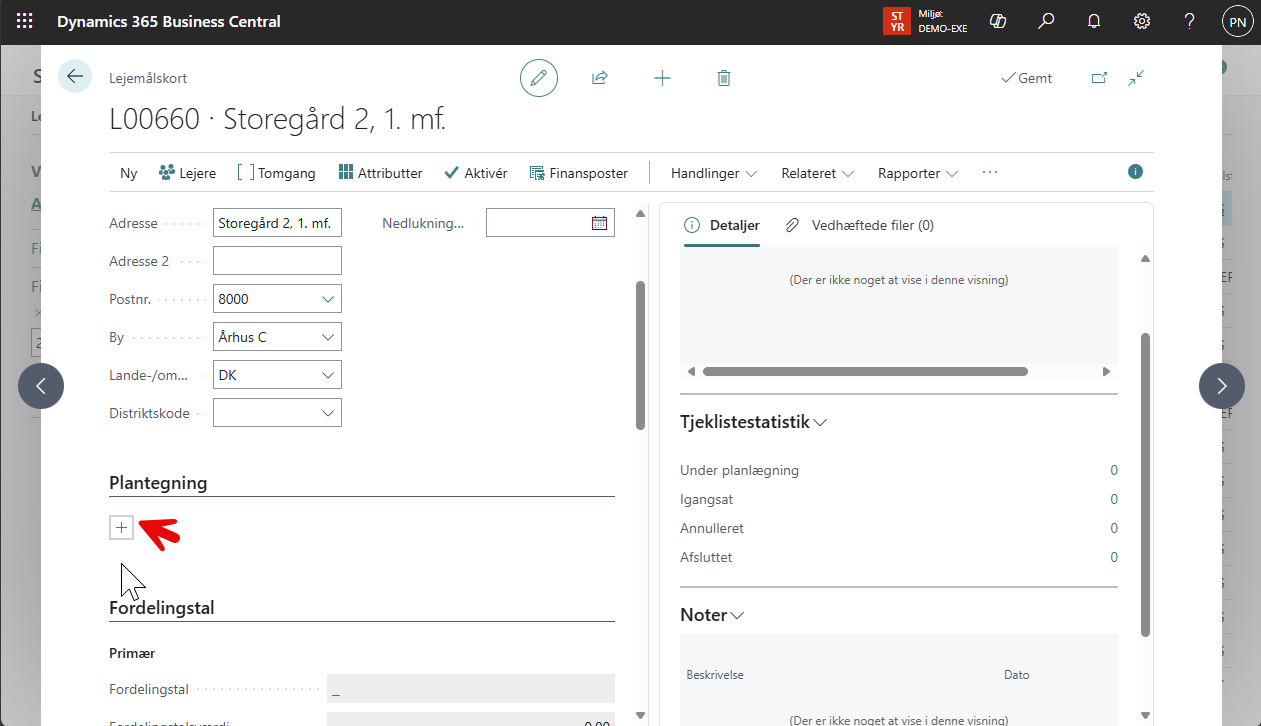Screen dimensions: 1261x726
Task: Click the share icon in header
Action: pyautogui.click(x=600, y=78)
